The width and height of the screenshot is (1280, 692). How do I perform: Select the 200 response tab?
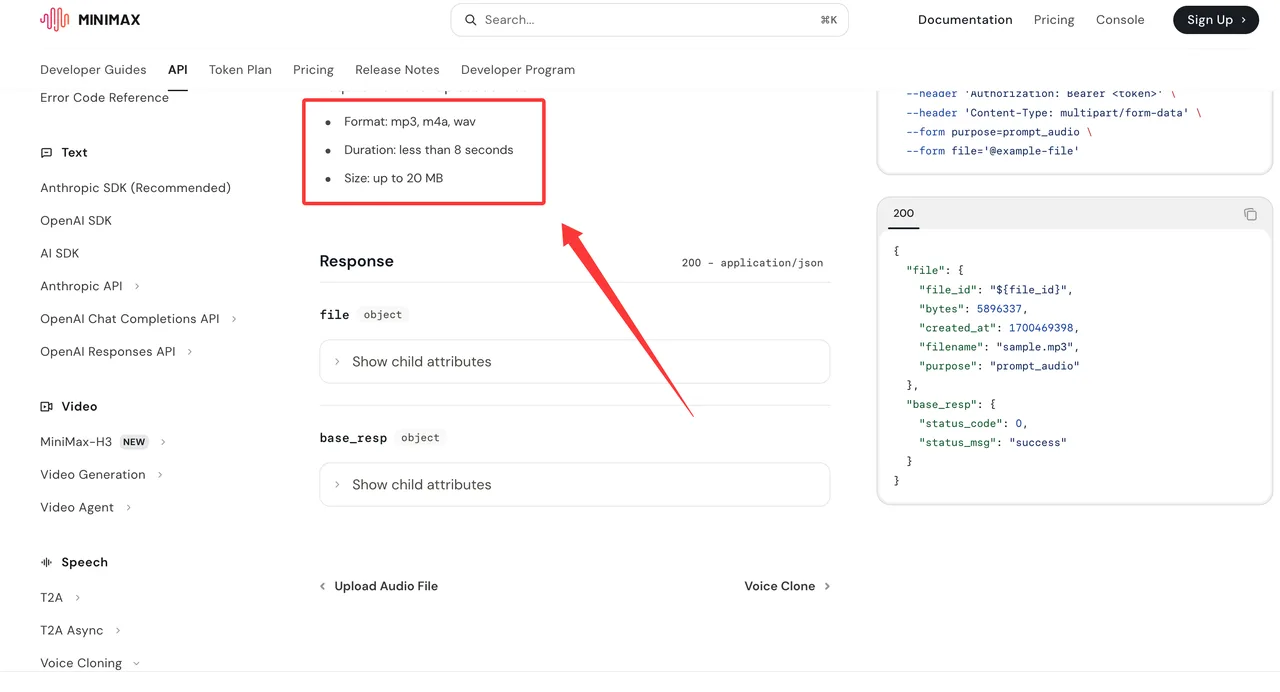point(903,213)
